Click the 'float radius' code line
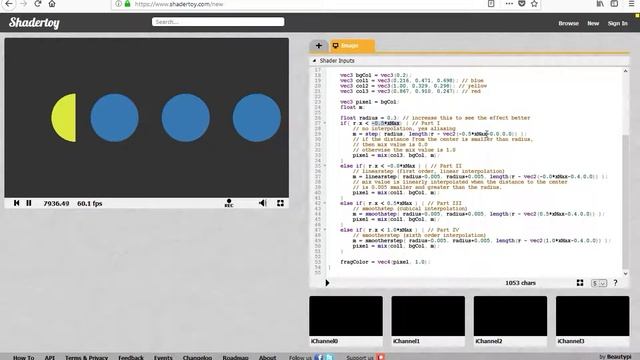The width and height of the screenshot is (640, 360). point(435,118)
